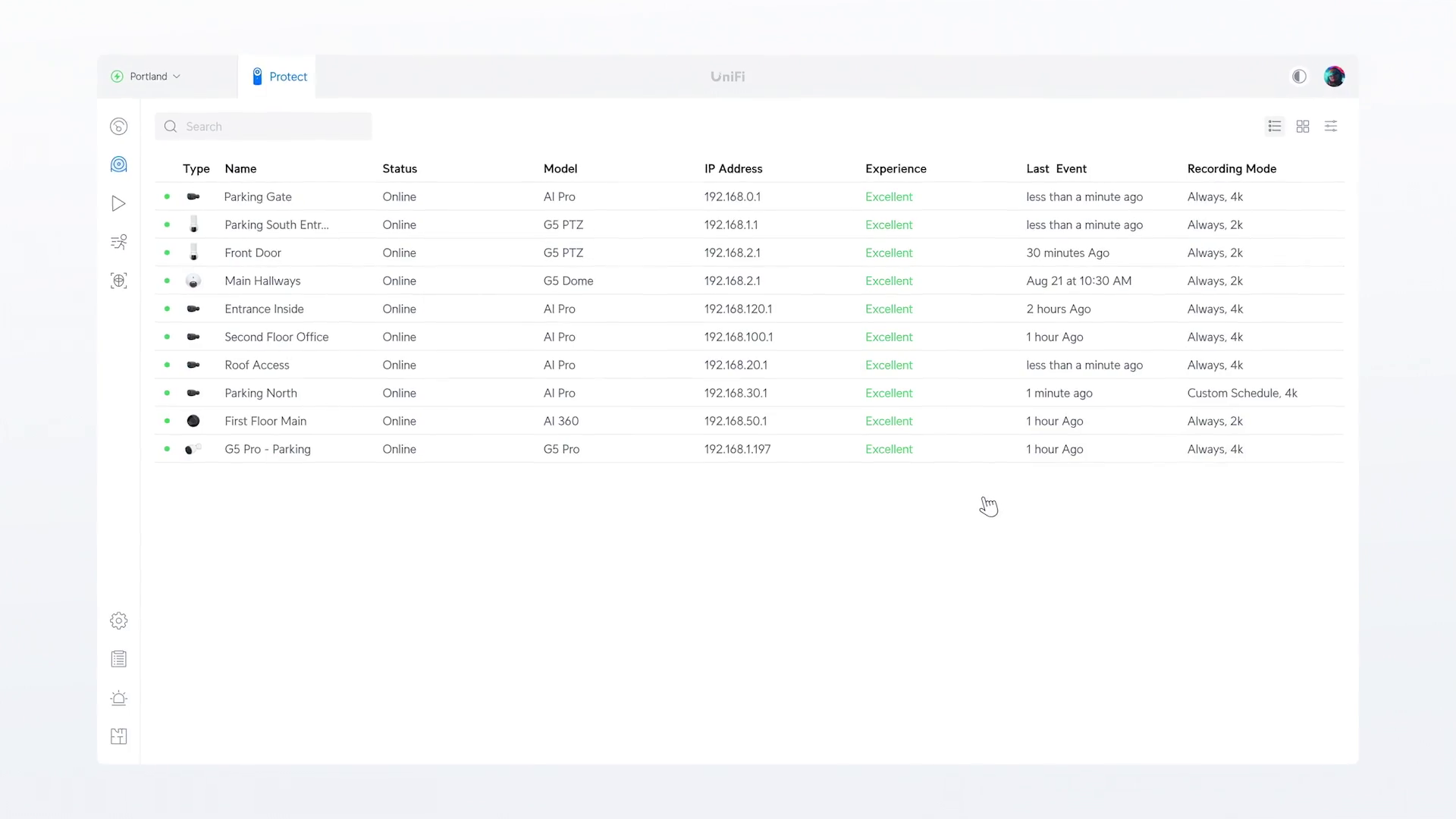Open the user profile avatar
This screenshot has width=1456, height=819.
(x=1334, y=77)
